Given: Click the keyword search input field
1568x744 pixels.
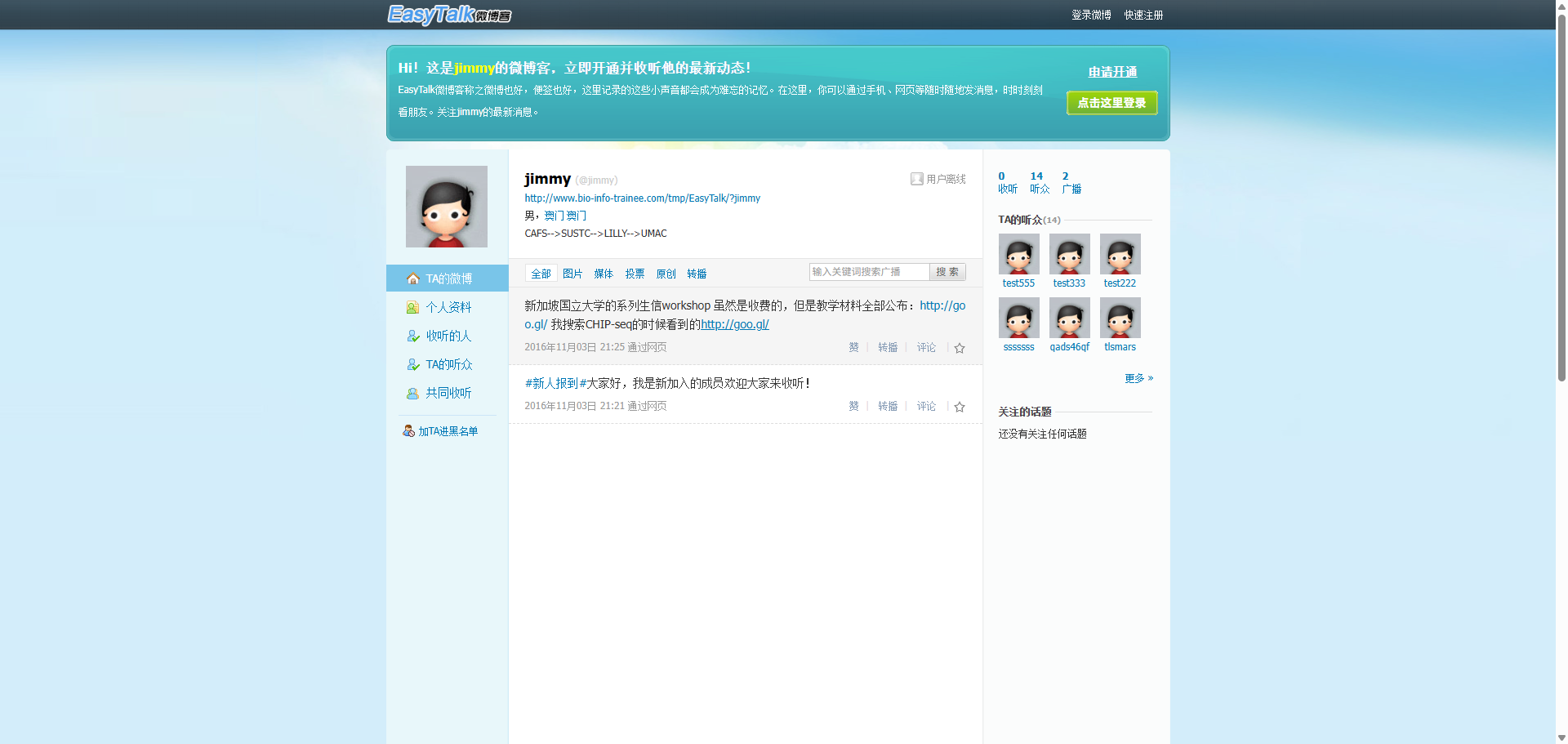Looking at the screenshot, I should (868, 272).
